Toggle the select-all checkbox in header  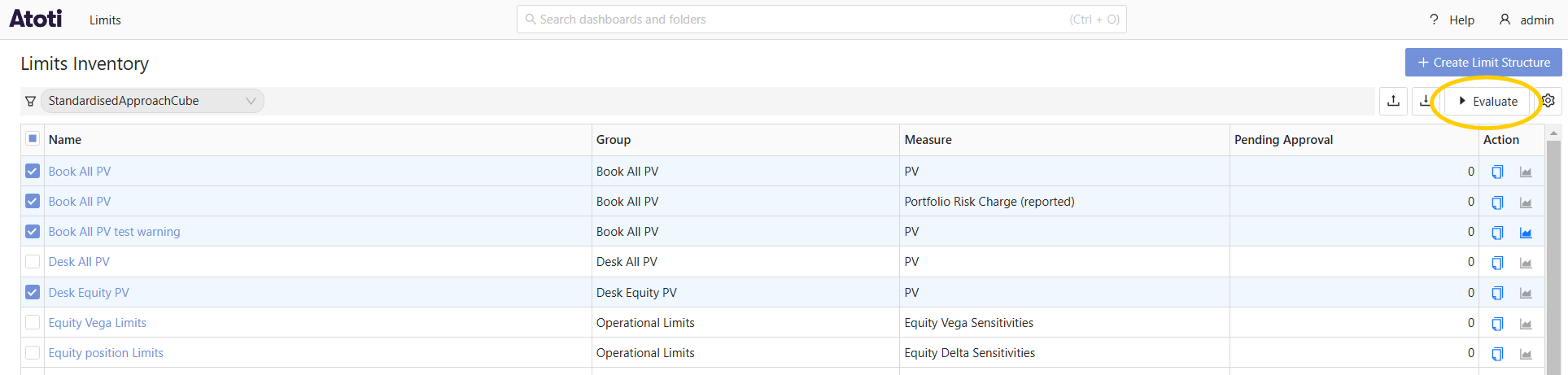coord(33,139)
